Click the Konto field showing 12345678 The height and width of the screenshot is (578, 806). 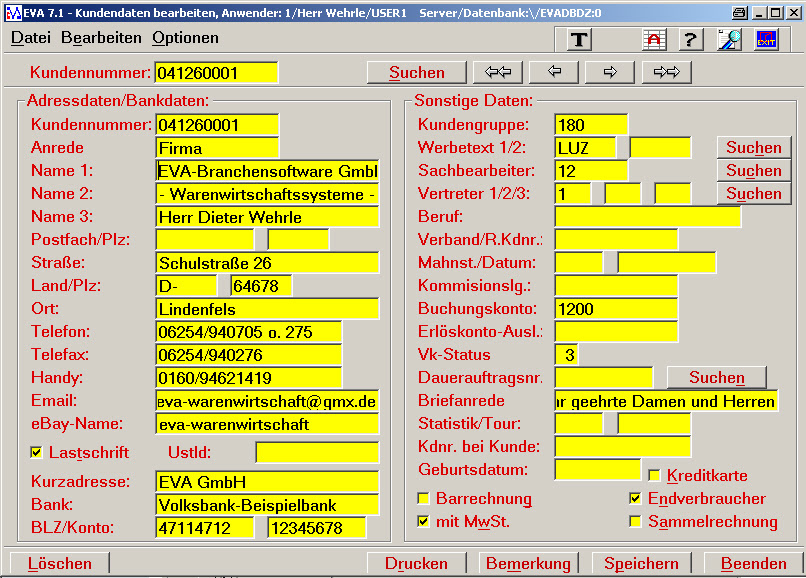317,528
